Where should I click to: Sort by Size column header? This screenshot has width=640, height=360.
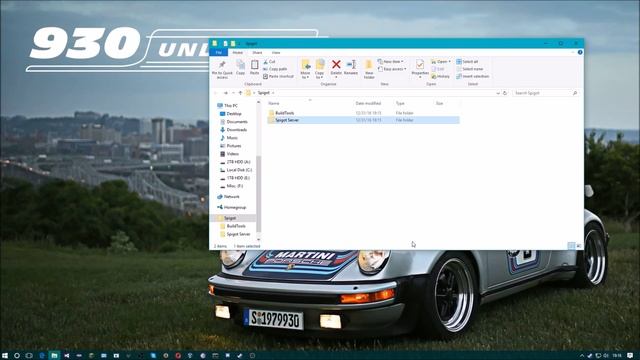pos(440,104)
